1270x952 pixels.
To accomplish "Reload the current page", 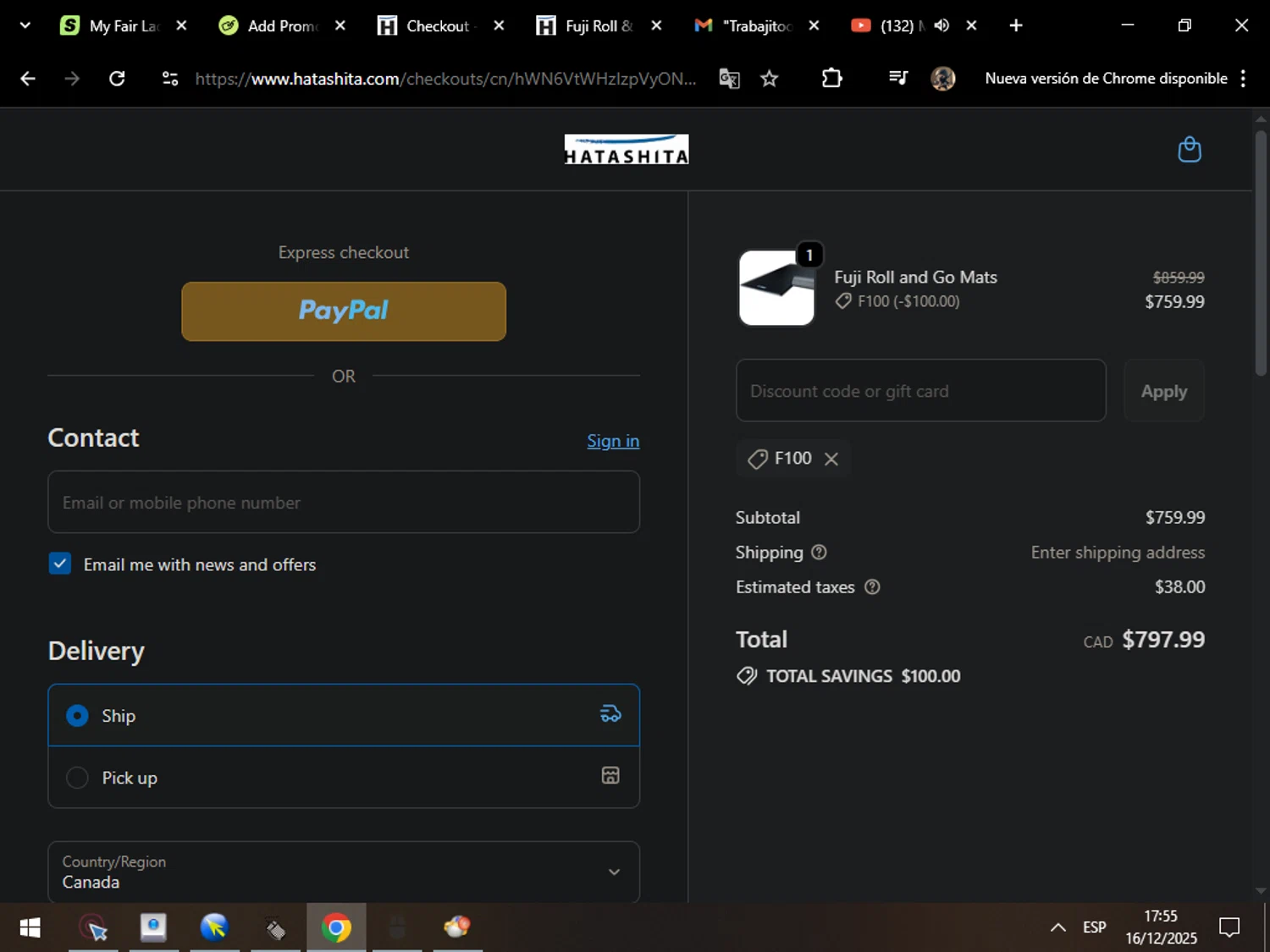I will coord(117,79).
